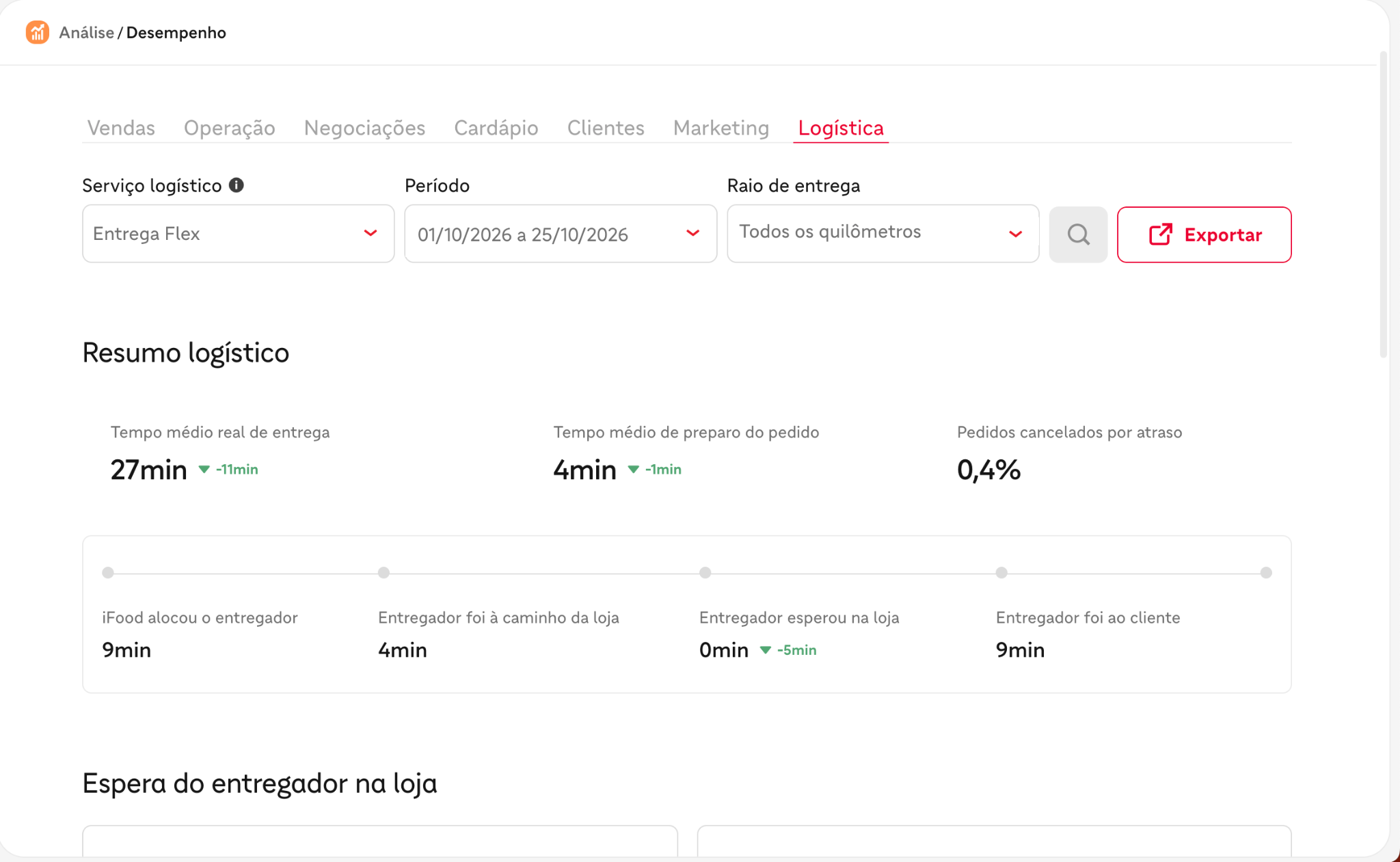Viewport: 1400px width, 862px height.
Task: Switch to the Negociações tab
Action: [364, 128]
